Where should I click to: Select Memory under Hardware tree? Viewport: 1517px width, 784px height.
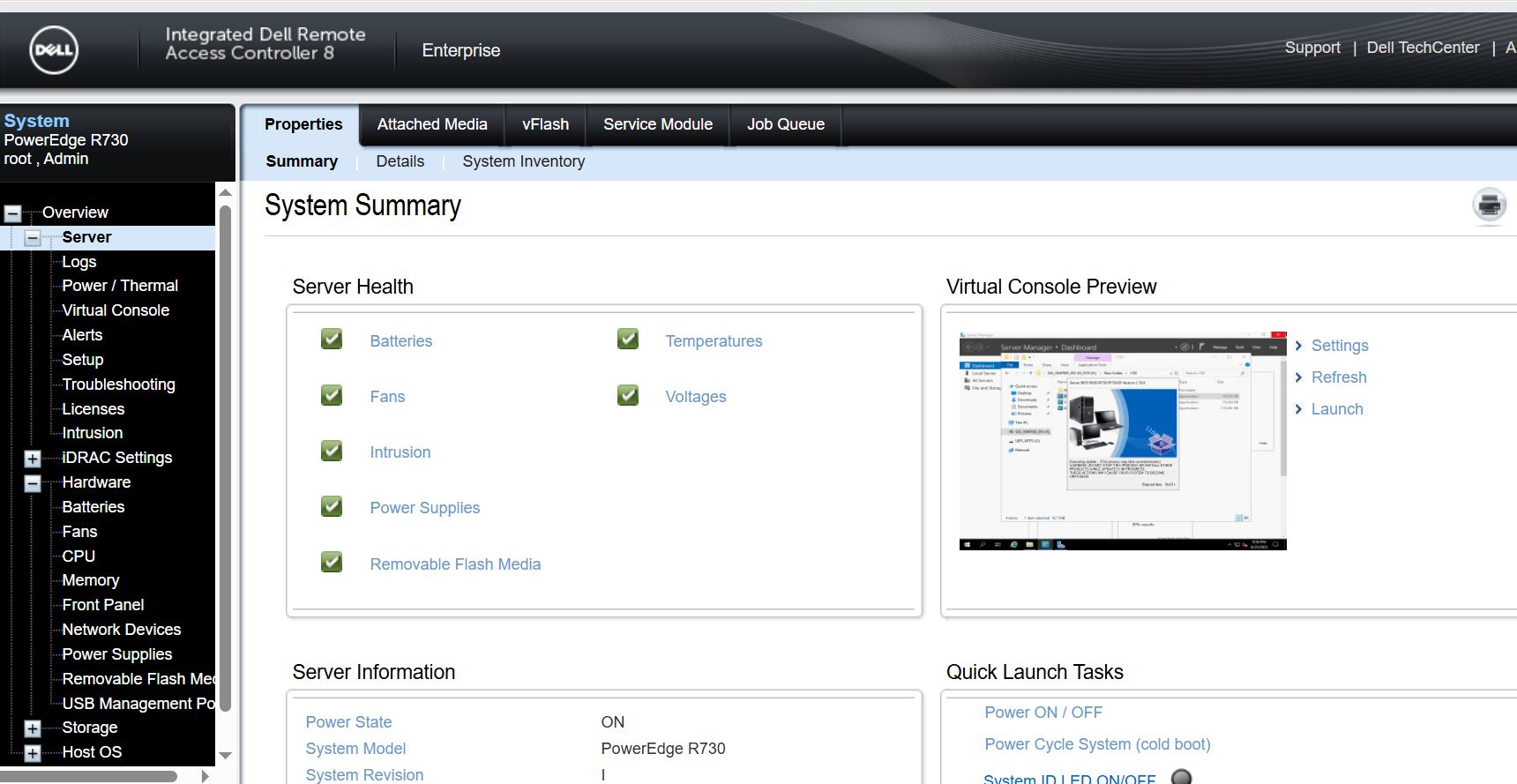click(90, 580)
